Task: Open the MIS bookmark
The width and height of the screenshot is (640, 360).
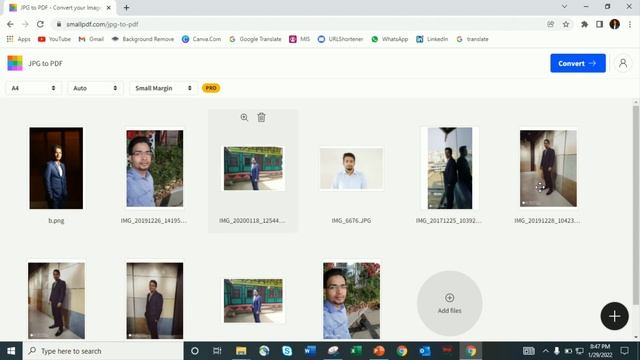Action: pyautogui.click(x=300, y=39)
